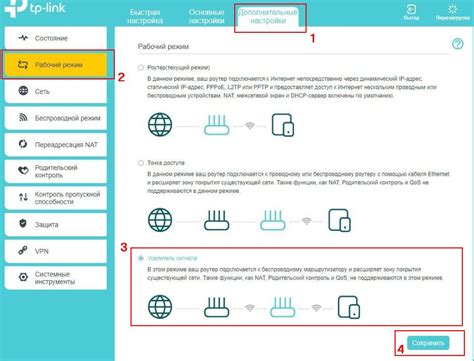Open Сеть section via globe icon

[x=23, y=90]
